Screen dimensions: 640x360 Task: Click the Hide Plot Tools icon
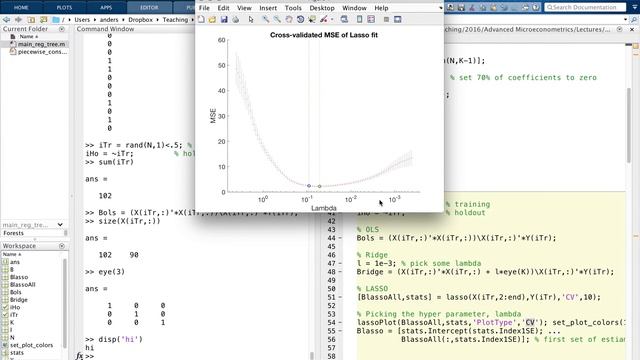(x=386, y=19)
